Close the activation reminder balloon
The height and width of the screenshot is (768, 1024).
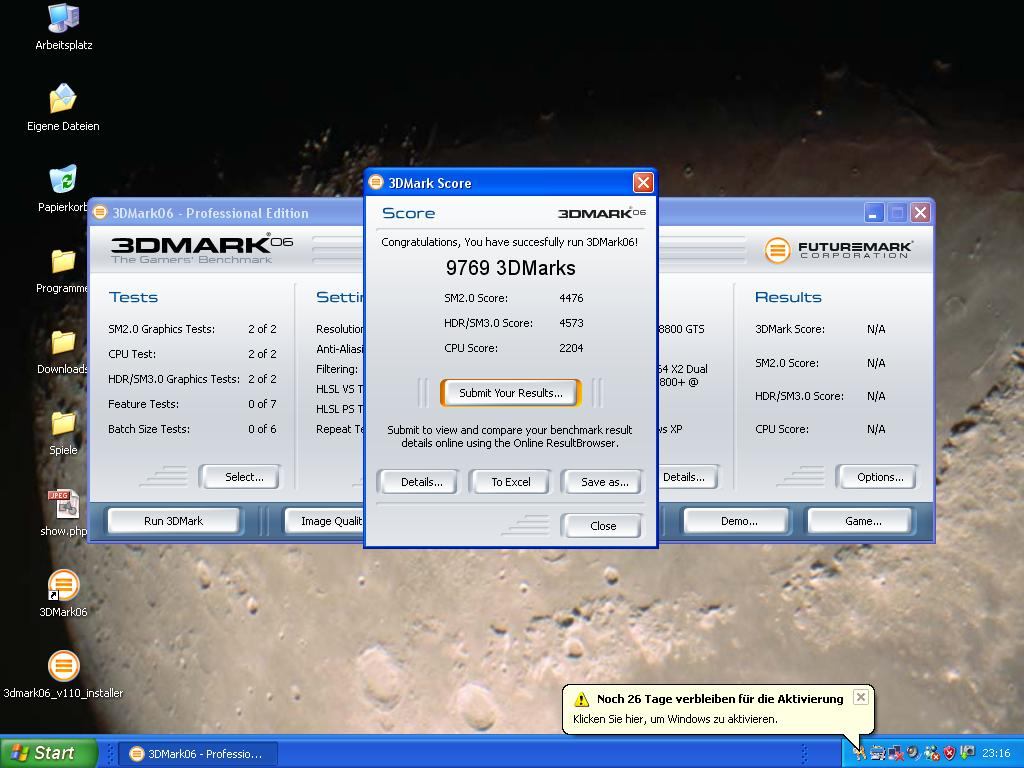(x=861, y=697)
